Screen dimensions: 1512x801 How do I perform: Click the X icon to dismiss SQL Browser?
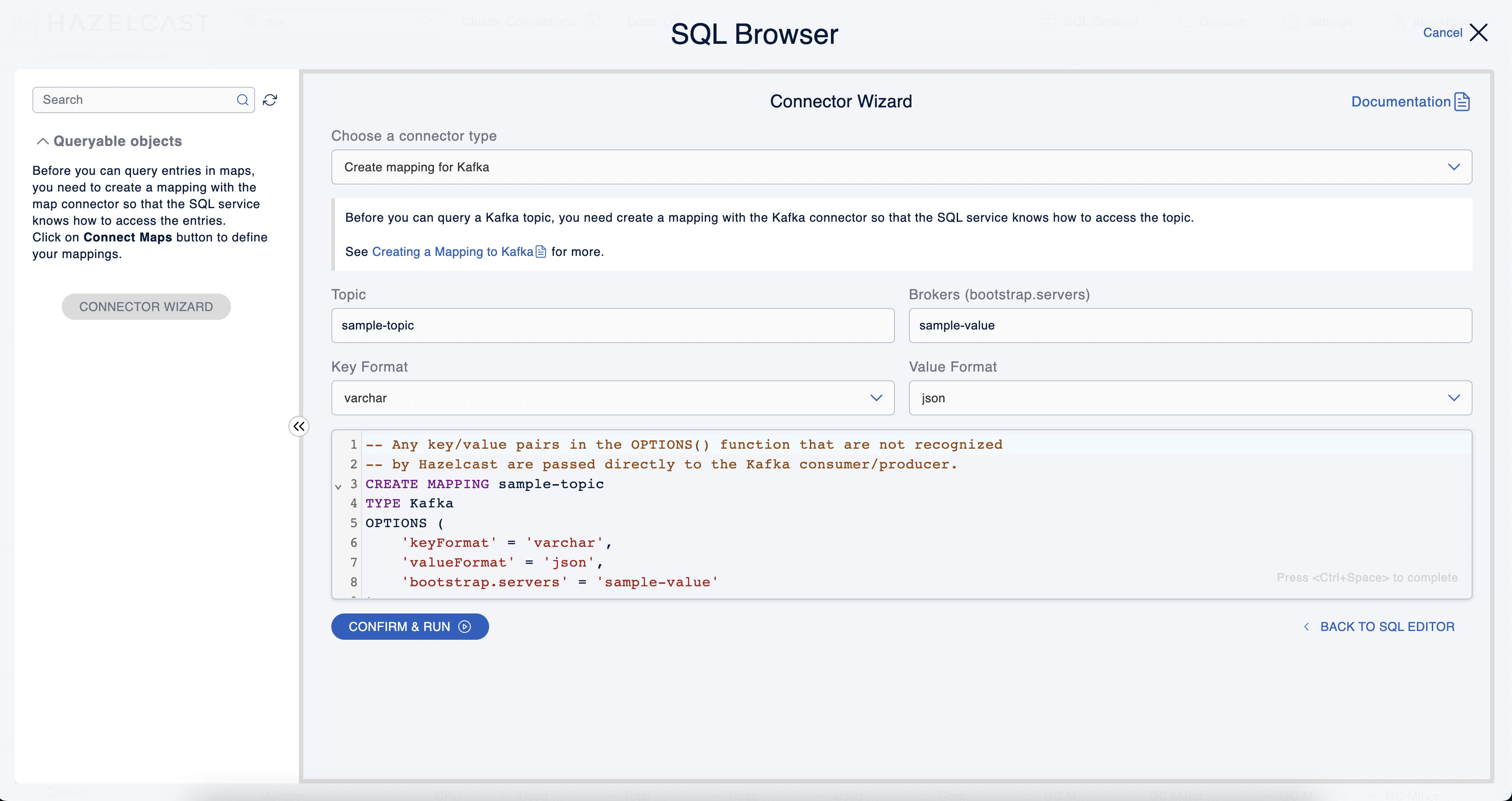pos(1480,33)
